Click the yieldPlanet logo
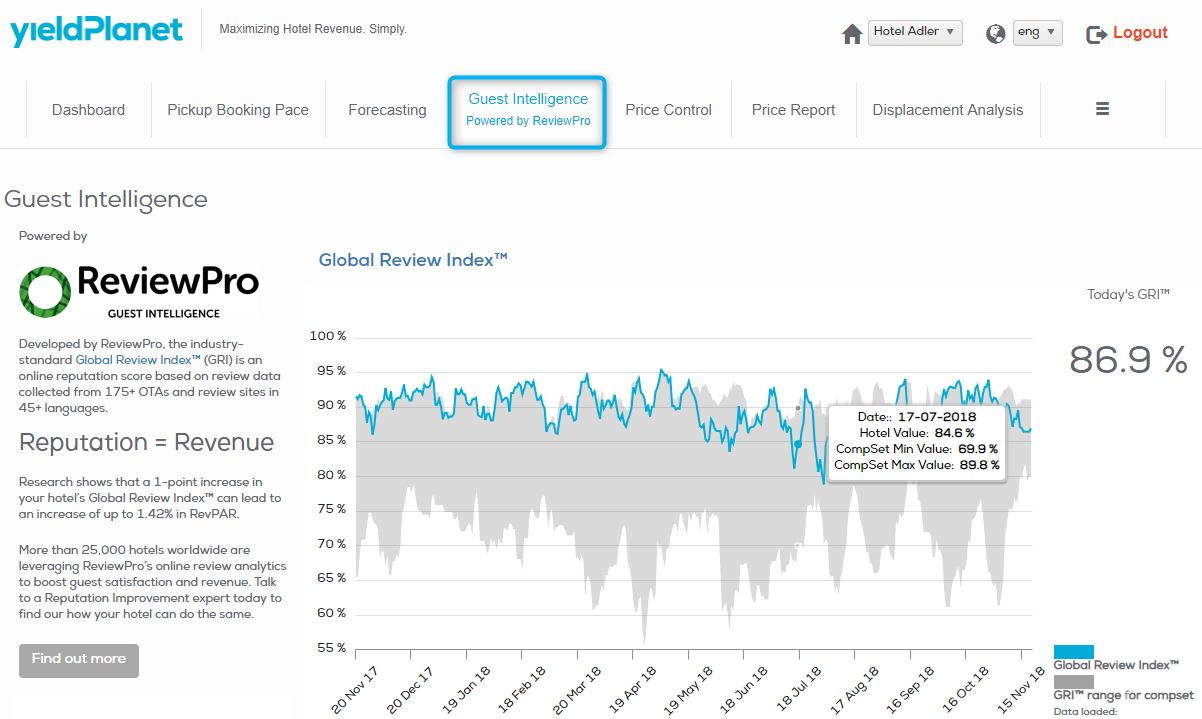 coord(97,30)
